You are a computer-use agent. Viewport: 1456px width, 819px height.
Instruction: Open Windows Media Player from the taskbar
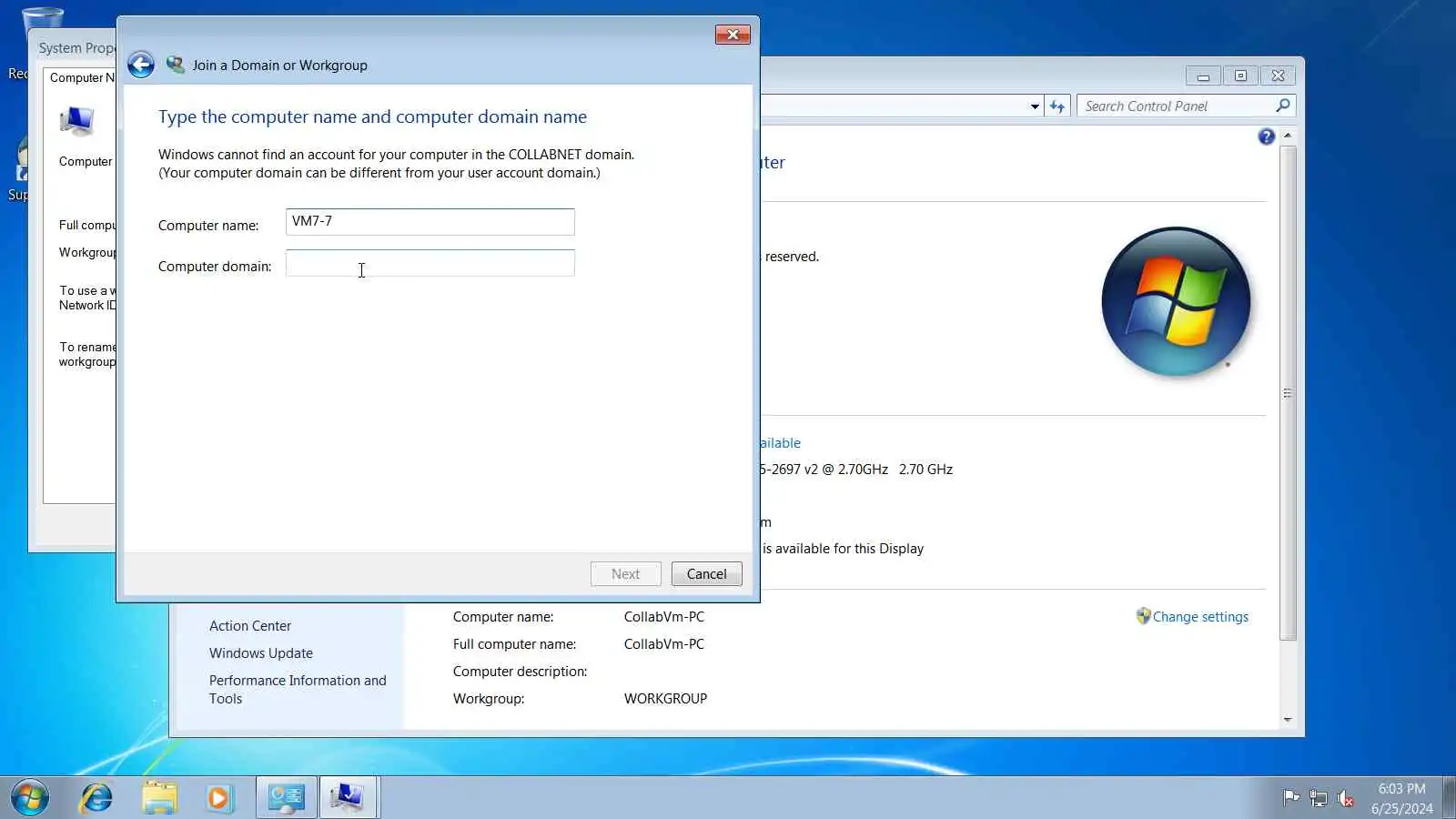pyautogui.click(x=219, y=798)
